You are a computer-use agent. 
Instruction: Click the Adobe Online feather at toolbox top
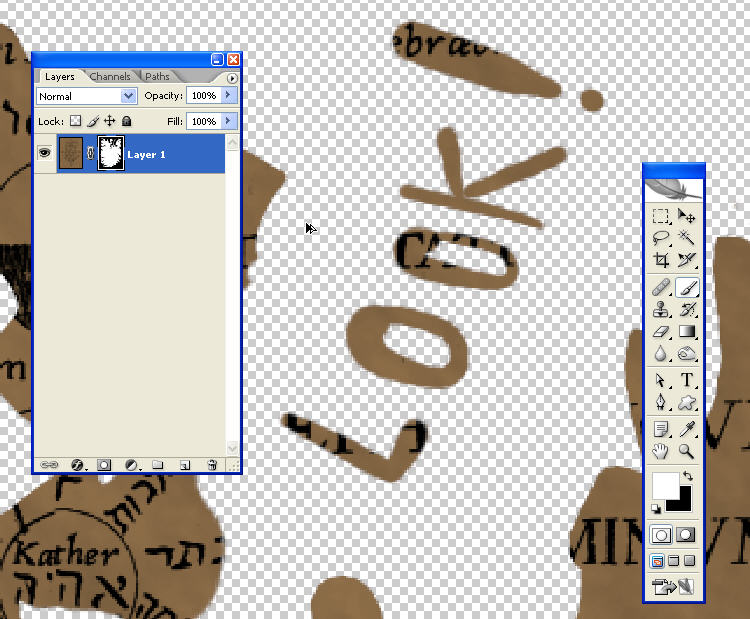point(673,189)
